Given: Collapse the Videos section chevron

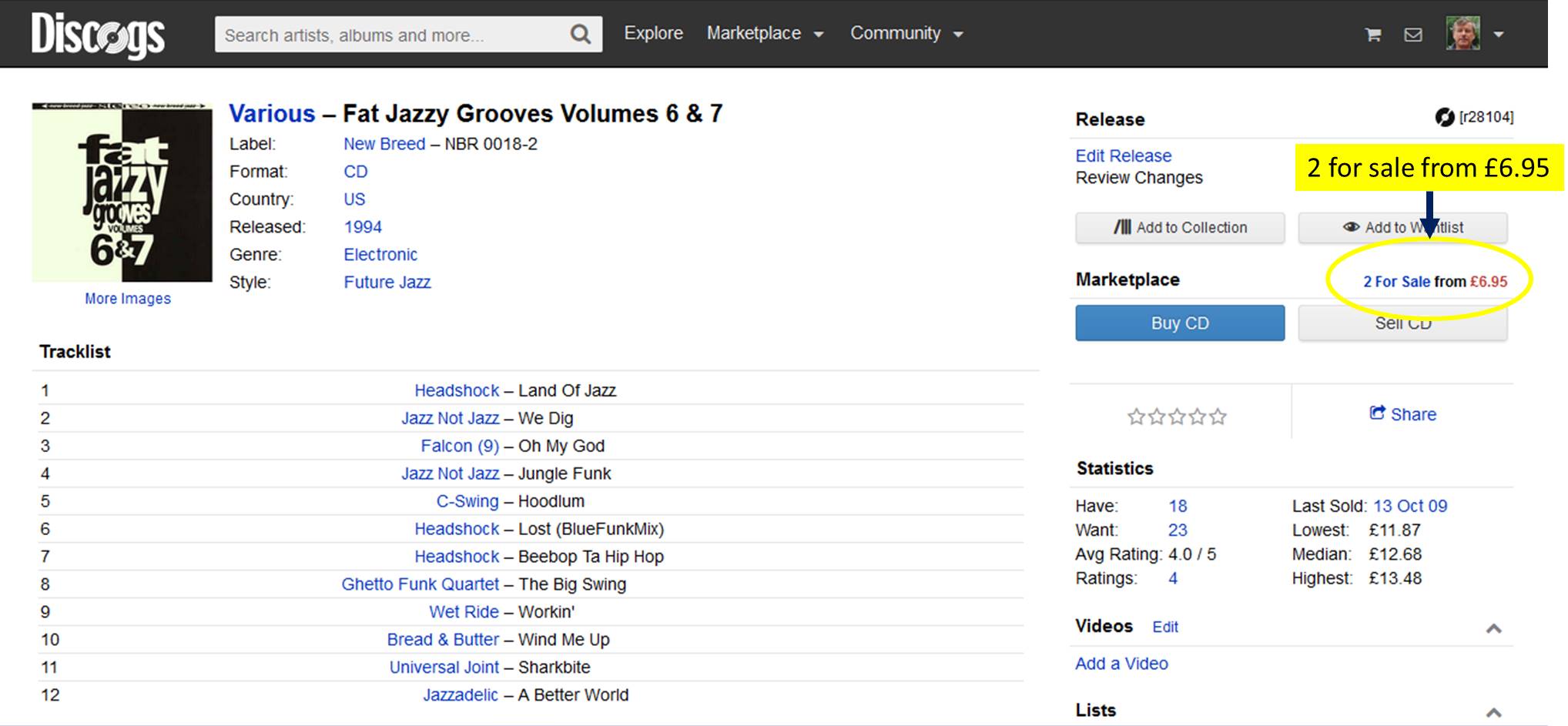Looking at the screenshot, I should tap(1493, 629).
